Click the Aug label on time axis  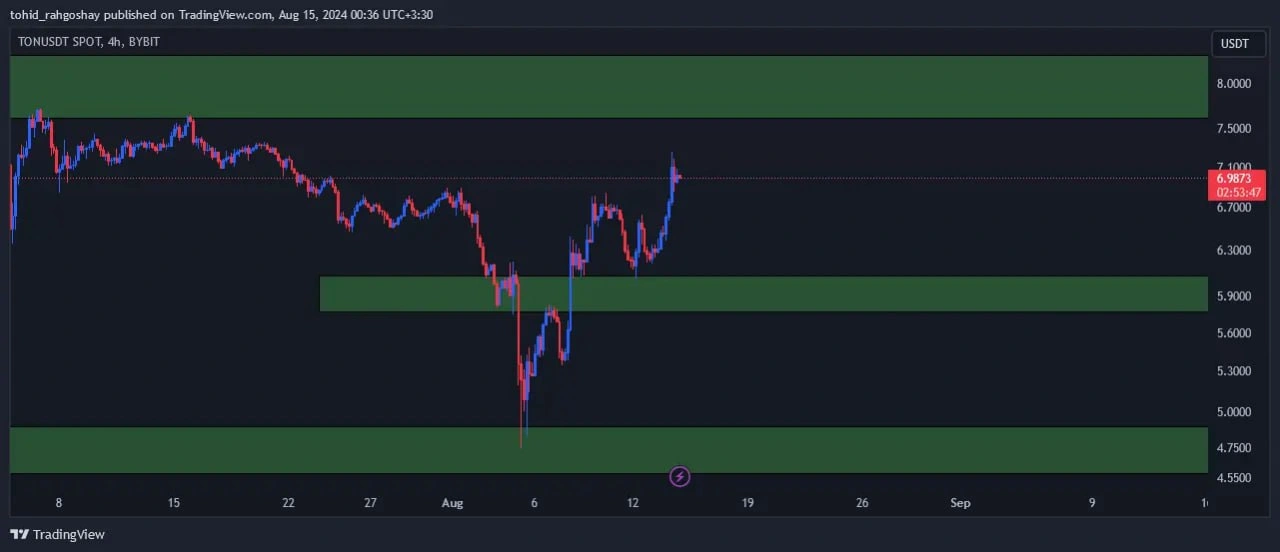(453, 503)
